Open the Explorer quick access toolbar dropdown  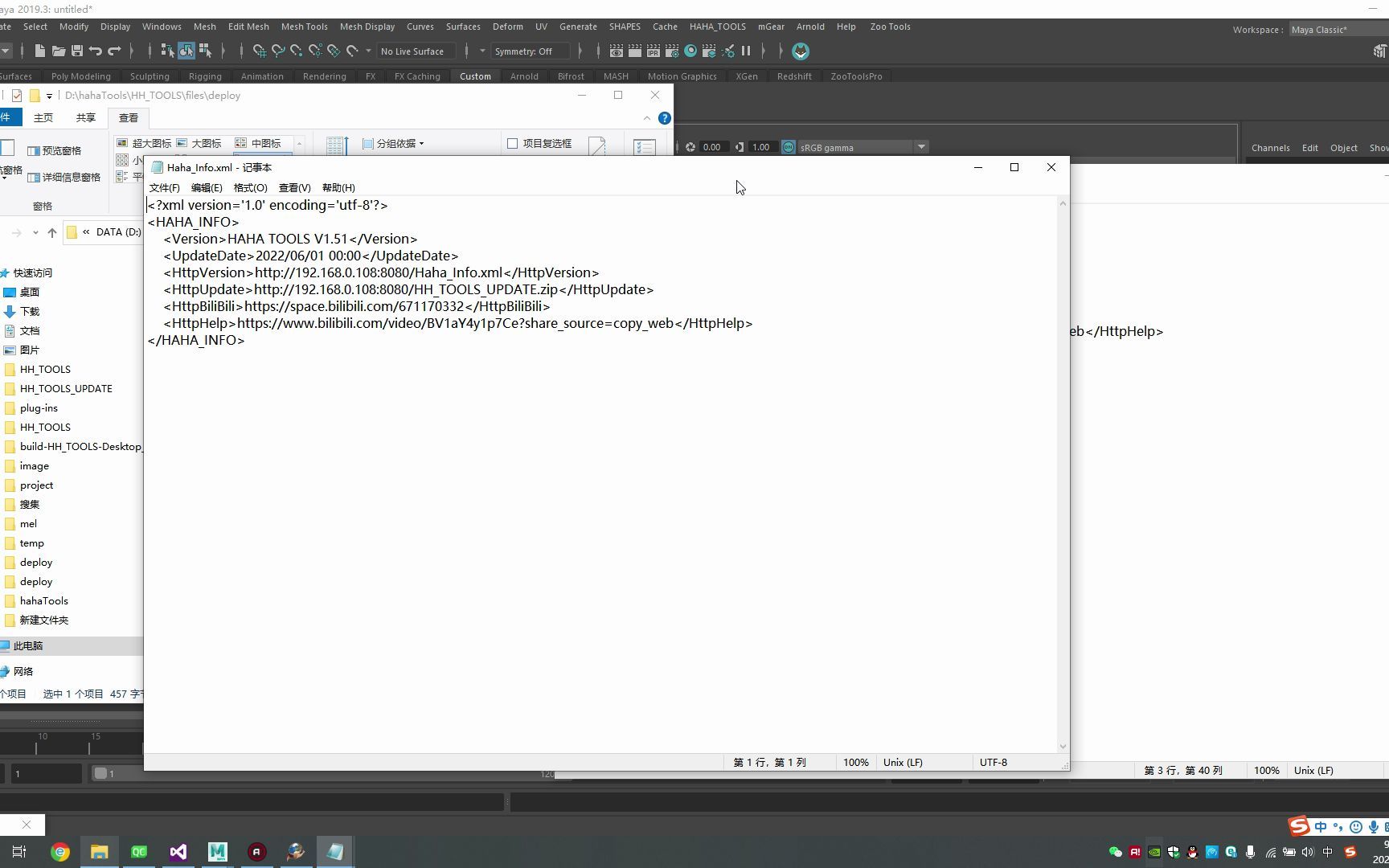coord(49,96)
